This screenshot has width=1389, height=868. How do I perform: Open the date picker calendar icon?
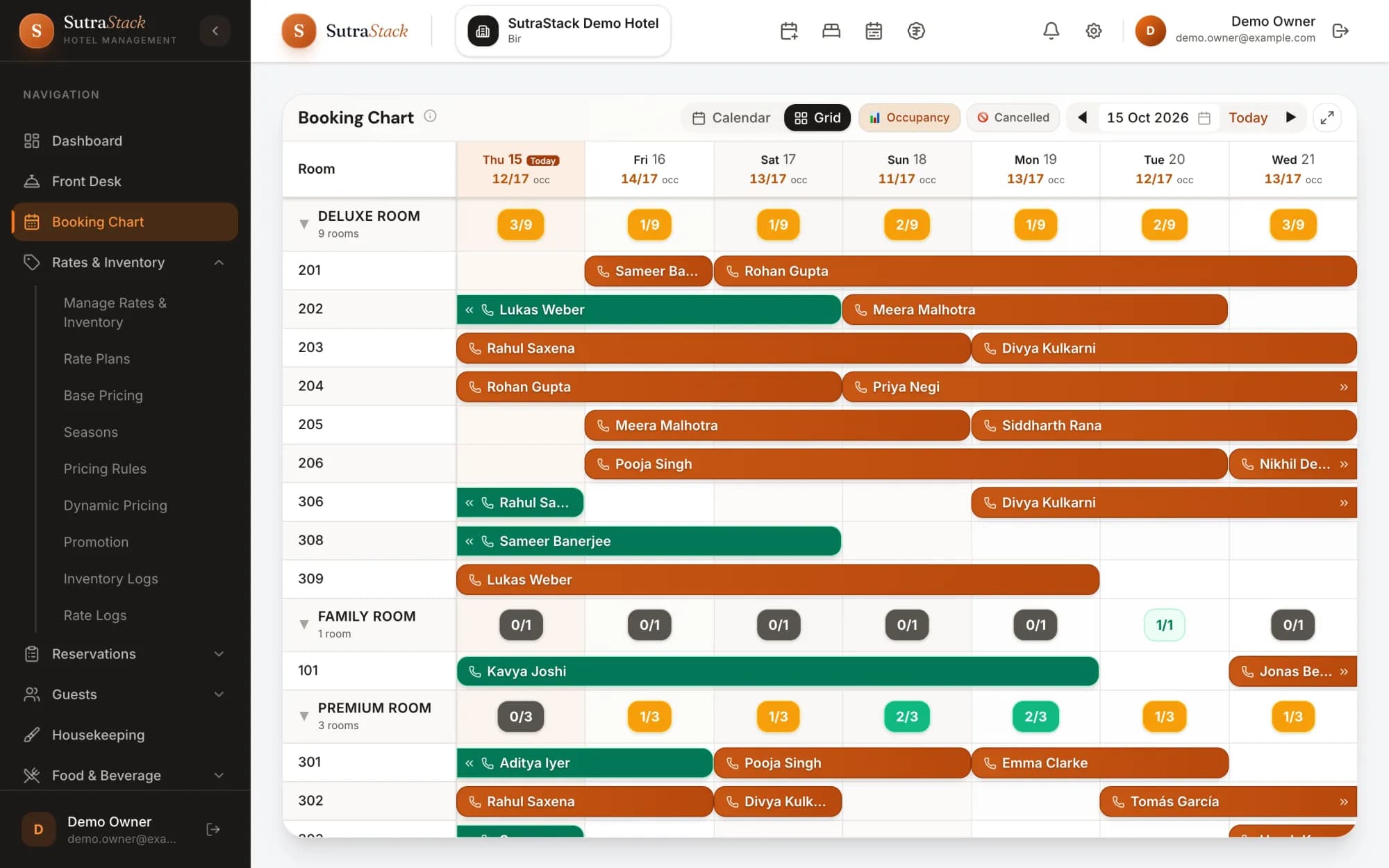(x=1204, y=118)
